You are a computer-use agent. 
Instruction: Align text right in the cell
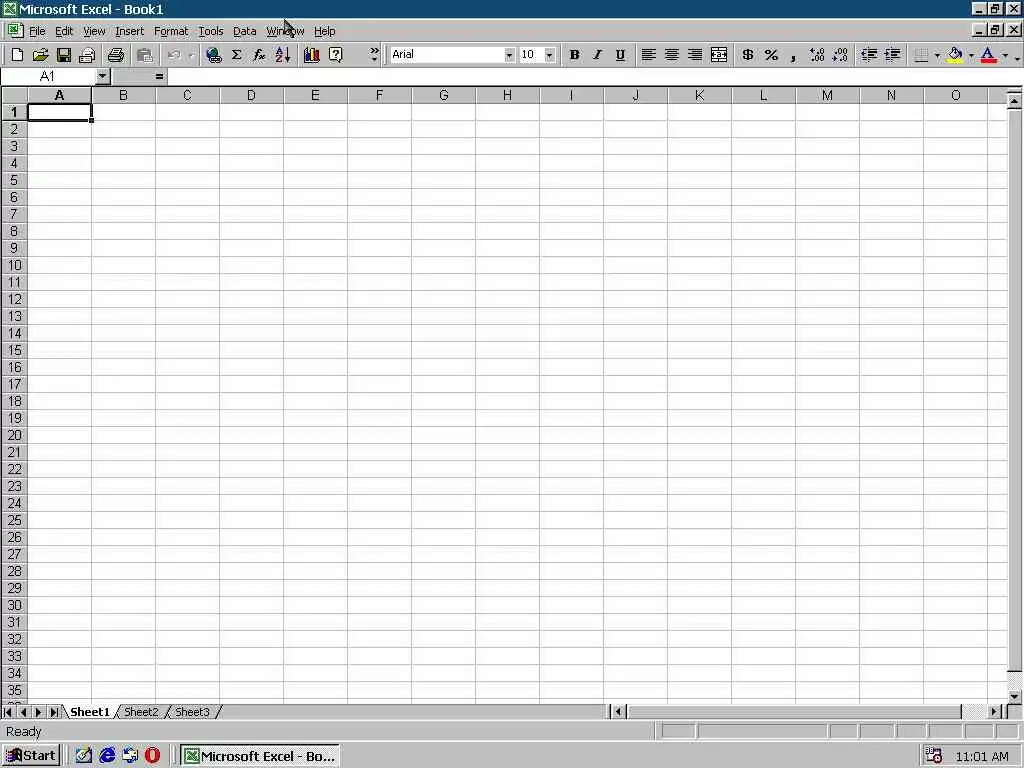(x=695, y=55)
